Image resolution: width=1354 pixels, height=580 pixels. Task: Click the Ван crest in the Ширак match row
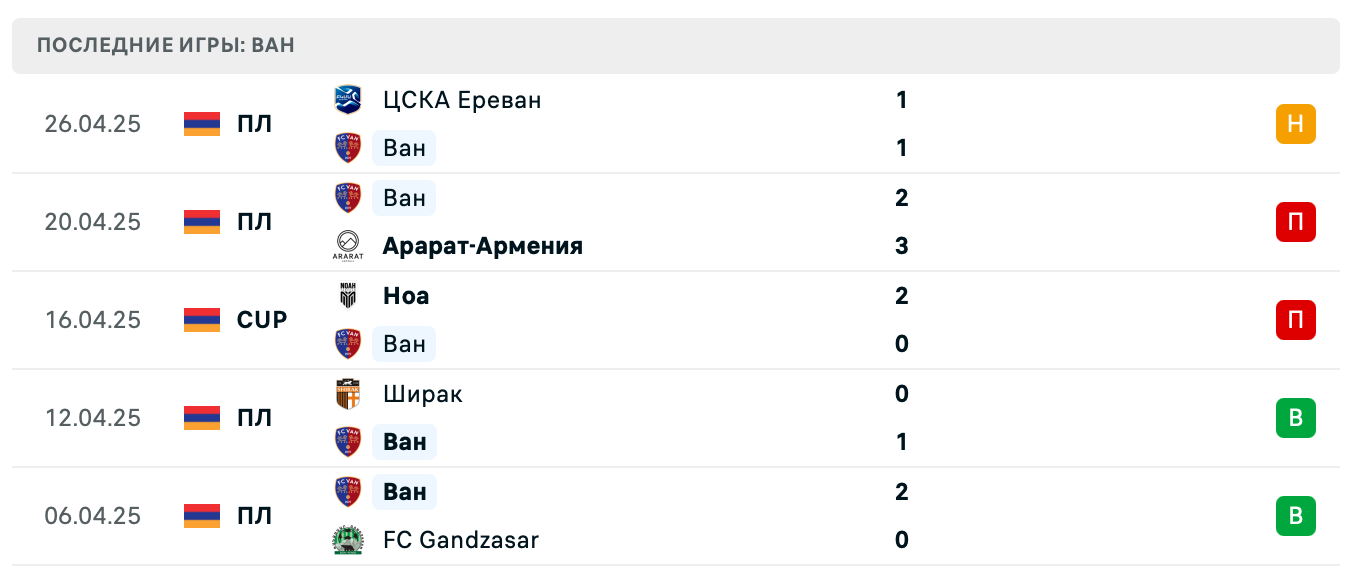[348, 442]
